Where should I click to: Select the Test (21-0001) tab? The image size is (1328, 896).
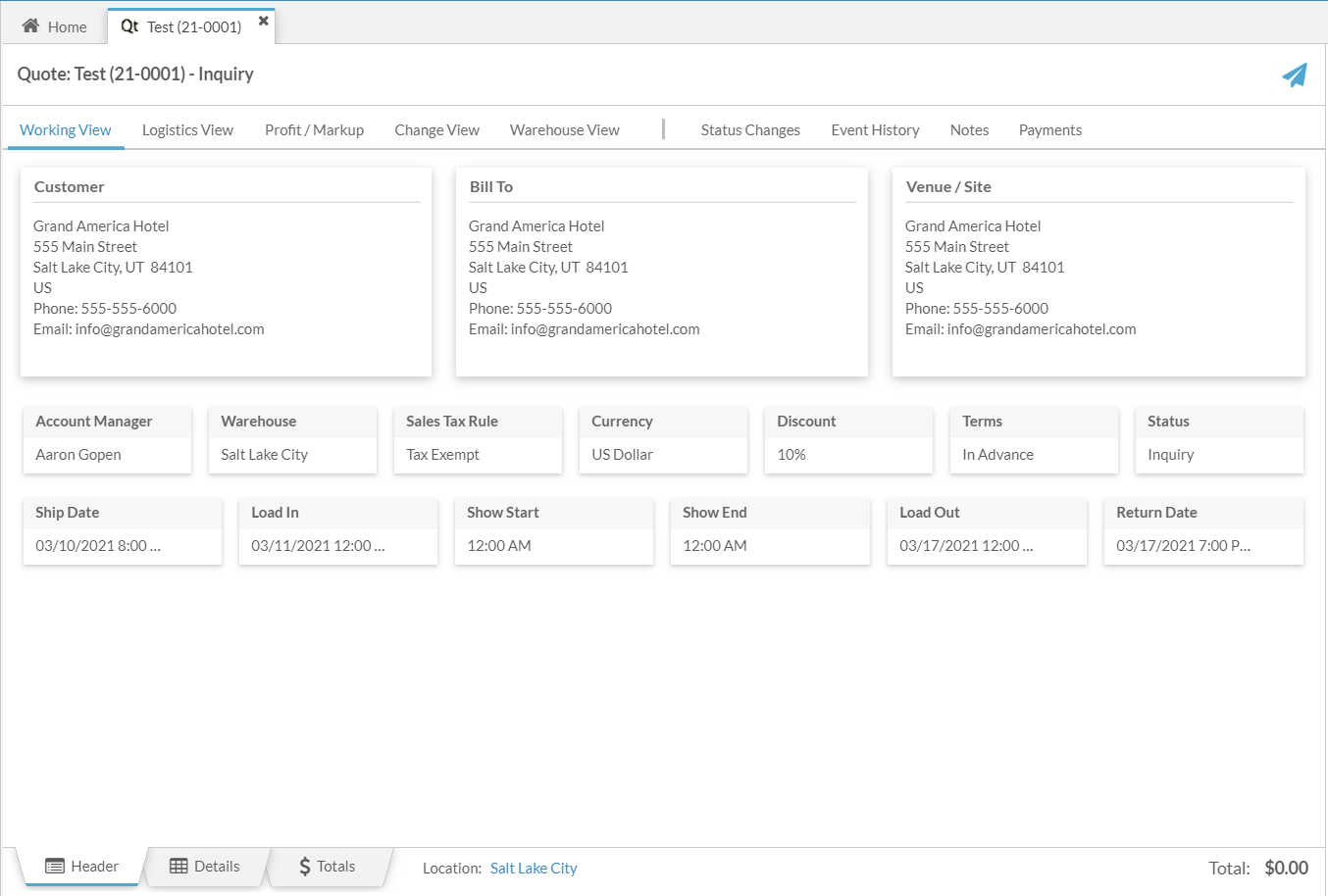pos(191,26)
